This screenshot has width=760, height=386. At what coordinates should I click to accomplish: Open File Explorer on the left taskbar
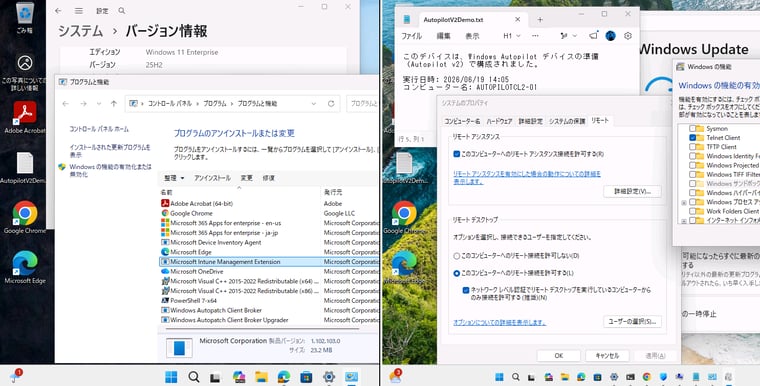pos(261,377)
